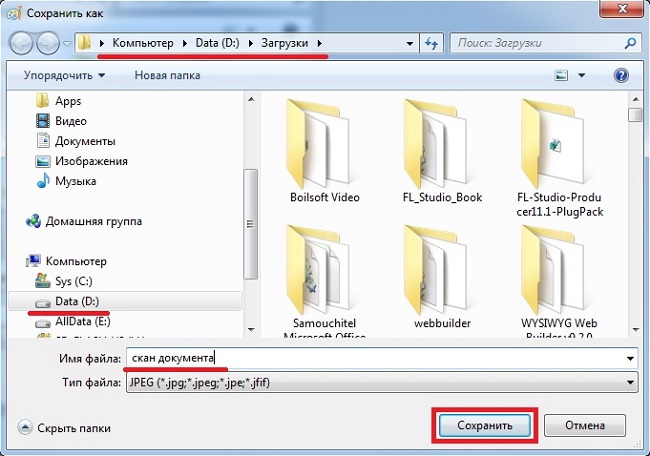Image resolution: width=650 pixels, height=456 pixels.
Task: Select Sys (C:) drive in sidebar
Action: 75,281
